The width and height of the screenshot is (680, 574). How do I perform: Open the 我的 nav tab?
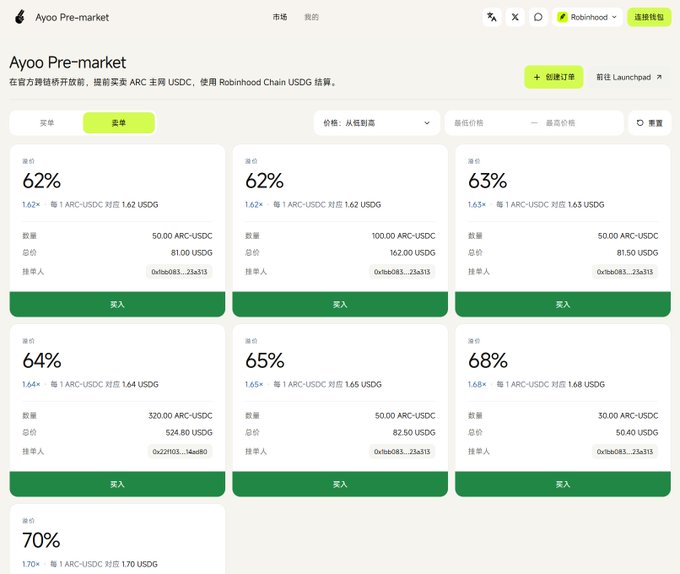tap(311, 17)
